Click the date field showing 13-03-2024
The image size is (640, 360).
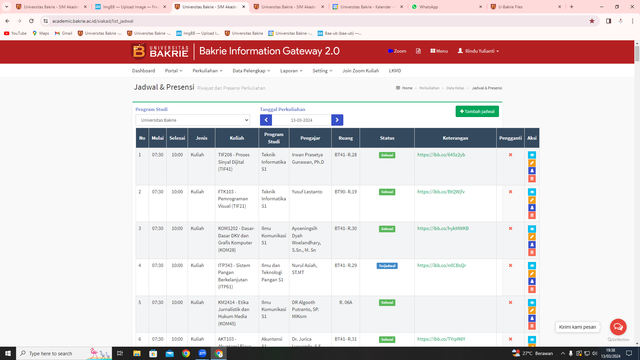(x=302, y=120)
